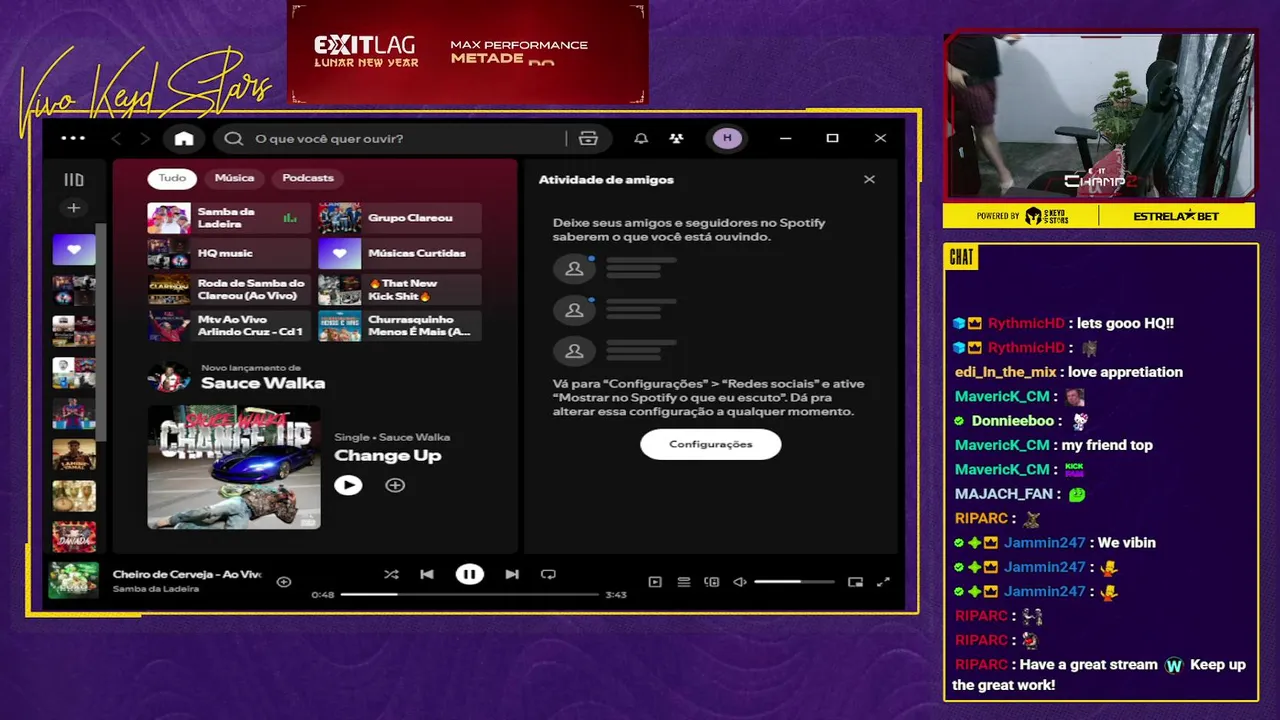
Task: Select the Podcasts filter chip
Action: (x=308, y=178)
